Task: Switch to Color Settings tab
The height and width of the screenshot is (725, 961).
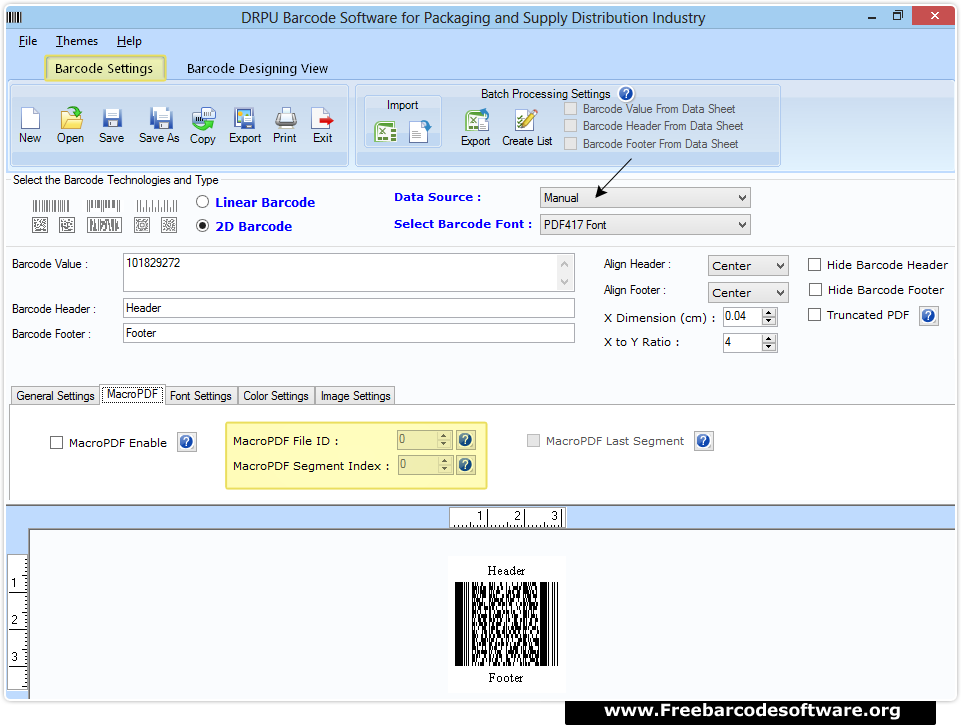Action: point(276,396)
